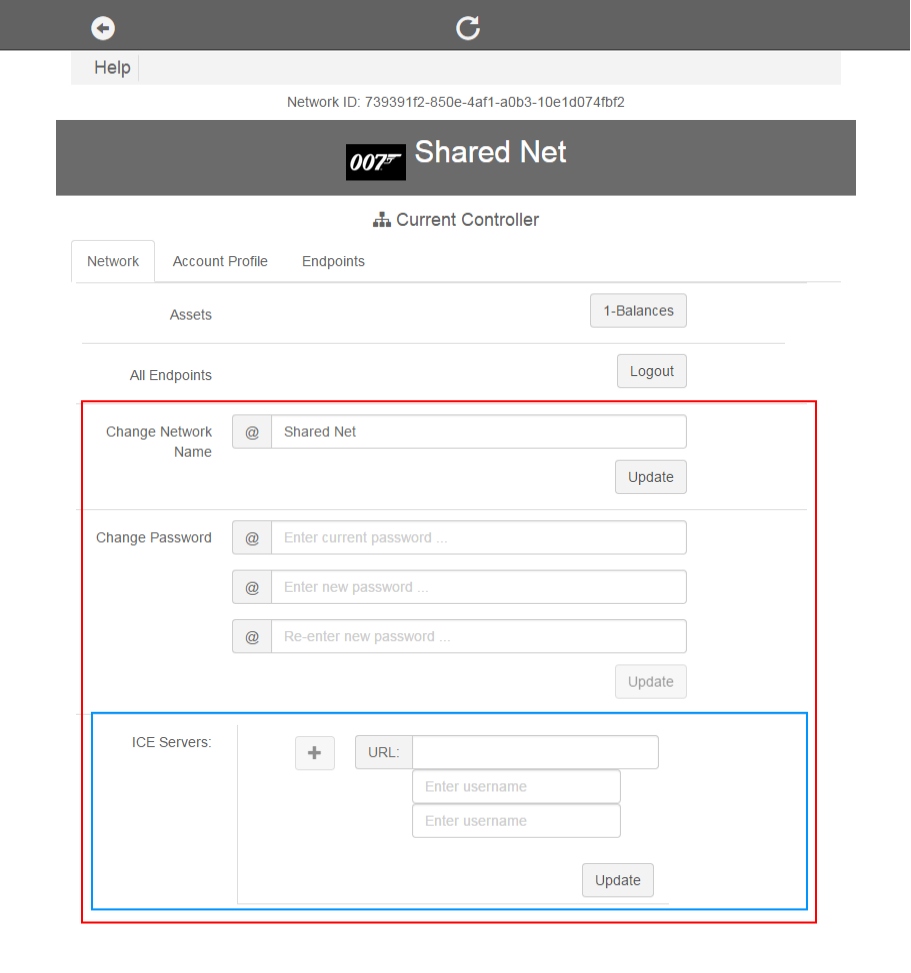
Task: Select the Enter new password field
Action: click(x=478, y=587)
